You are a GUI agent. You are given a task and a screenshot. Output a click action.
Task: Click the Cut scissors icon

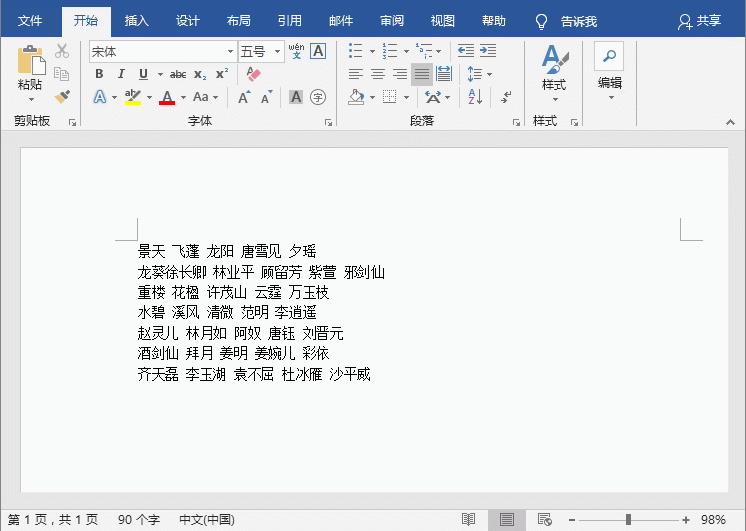coord(62,51)
